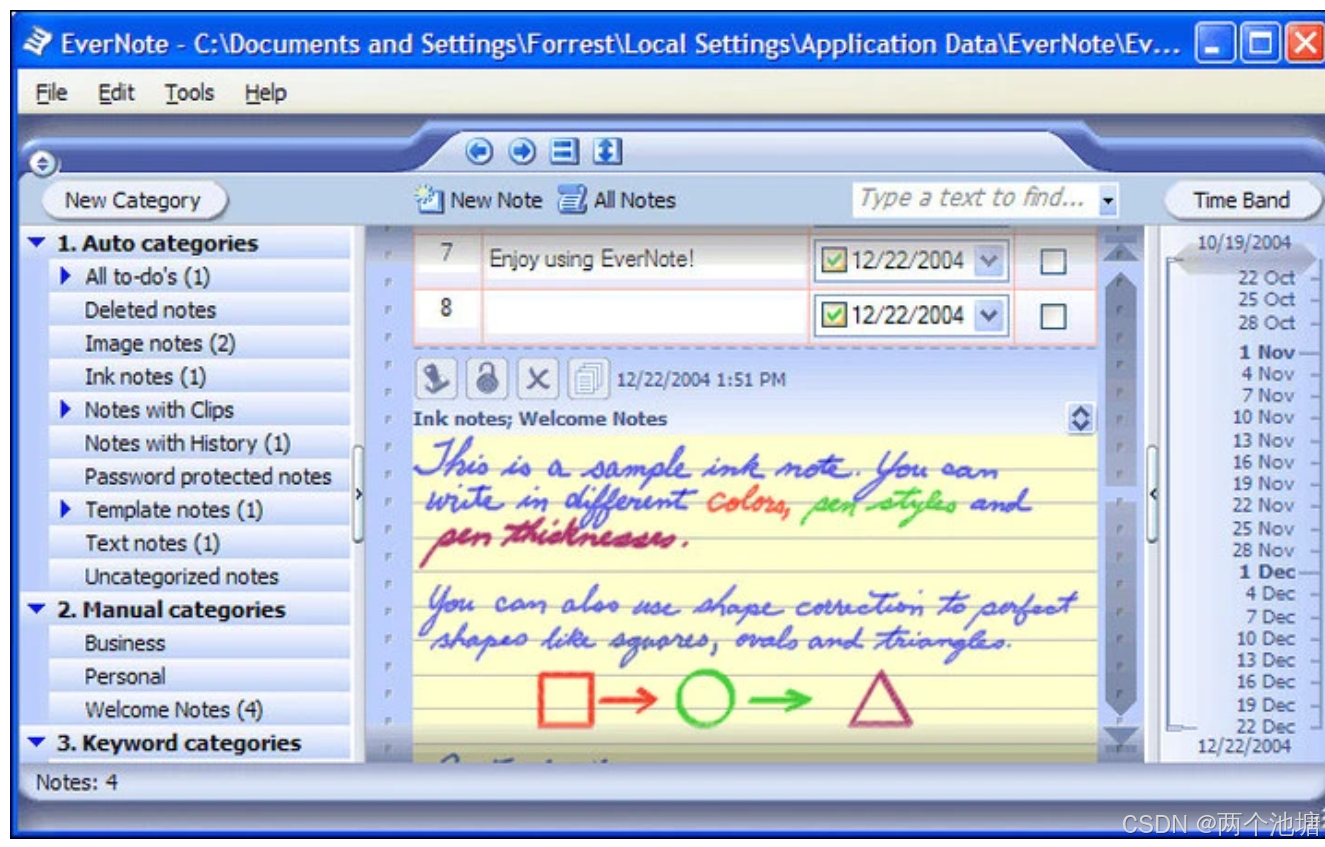This screenshot has width=1325, height=847.
Task: Collapse the 2. Manual categories section
Action: coord(37,609)
